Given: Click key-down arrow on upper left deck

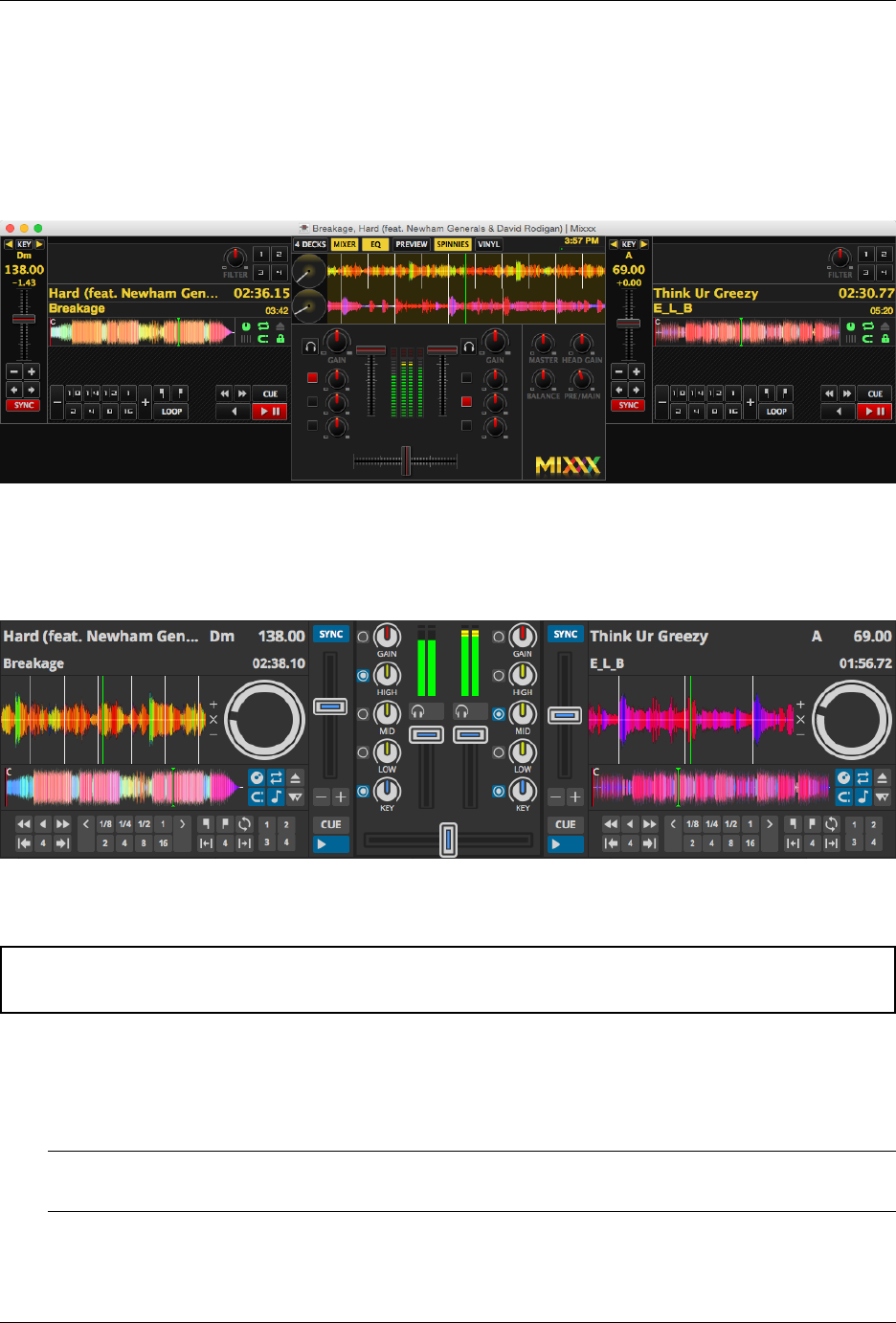Looking at the screenshot, I should (9, 244).
